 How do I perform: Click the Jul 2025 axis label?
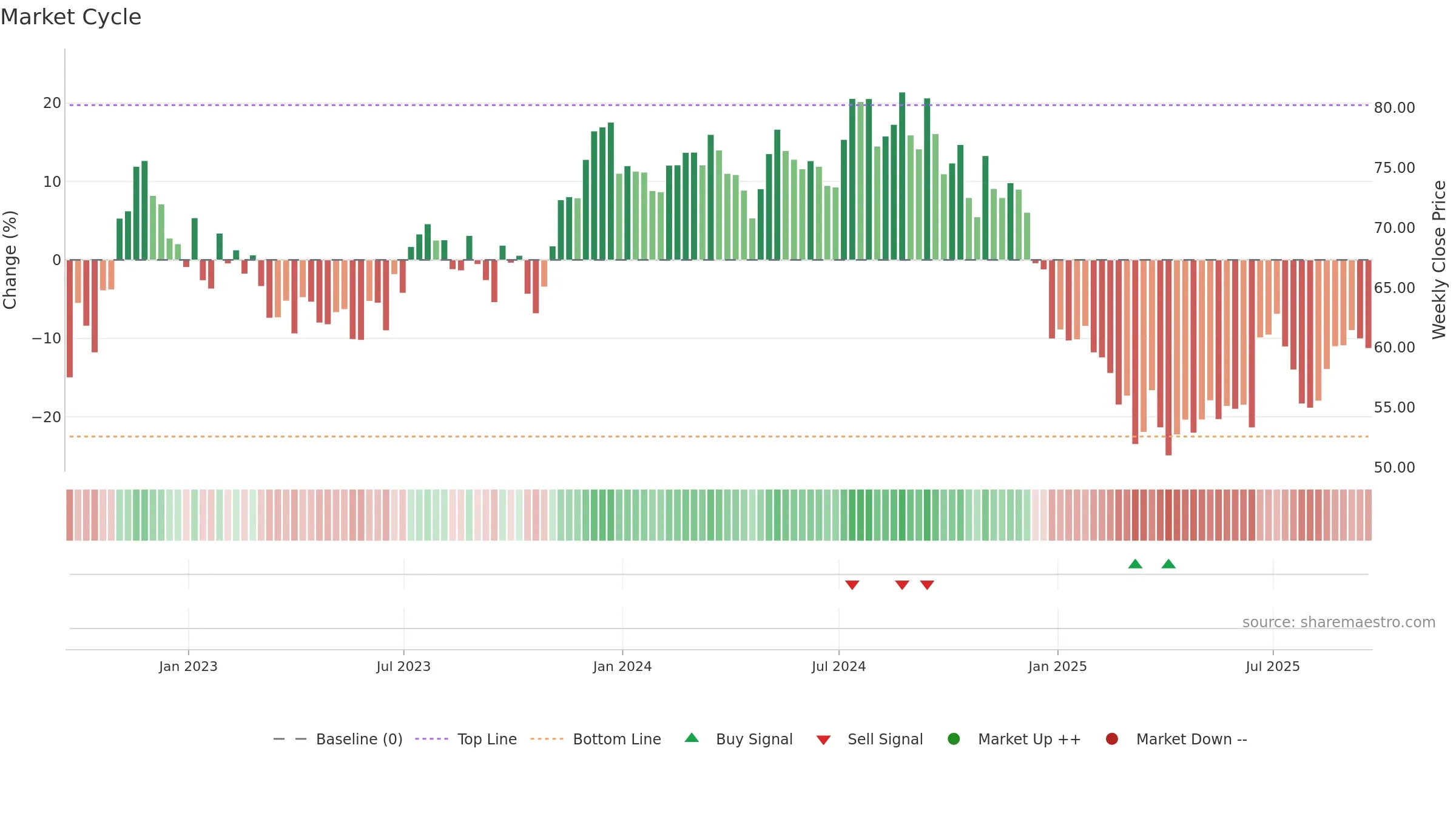point(1273,667)
